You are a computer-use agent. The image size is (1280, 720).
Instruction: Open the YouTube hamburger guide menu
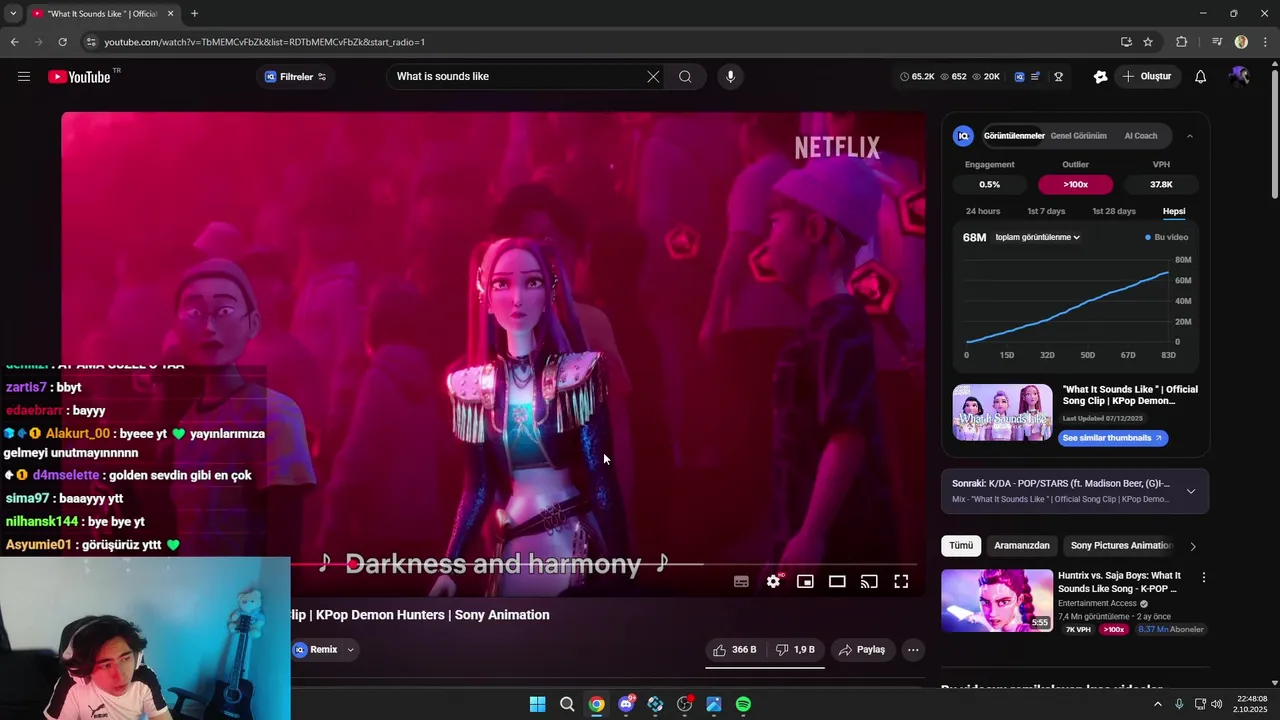[24, 77]
